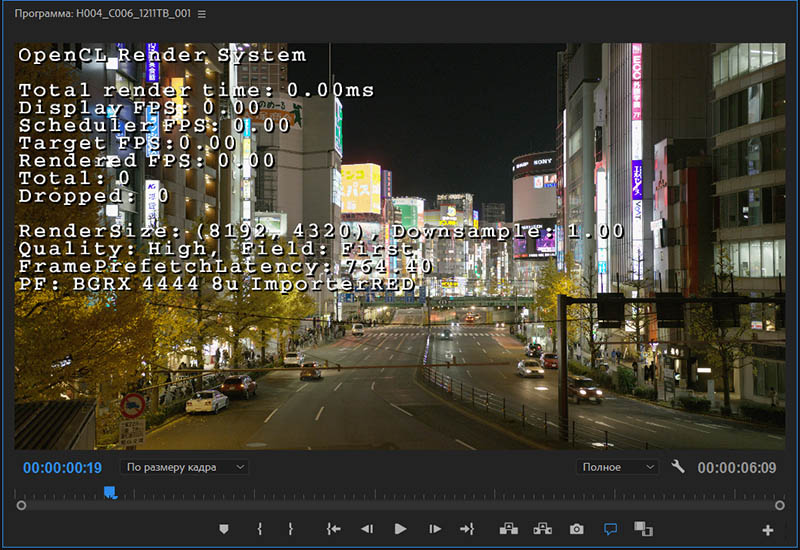Click the Lift button
This screenshot has height=550, width=800.
(x=509, y=529)
